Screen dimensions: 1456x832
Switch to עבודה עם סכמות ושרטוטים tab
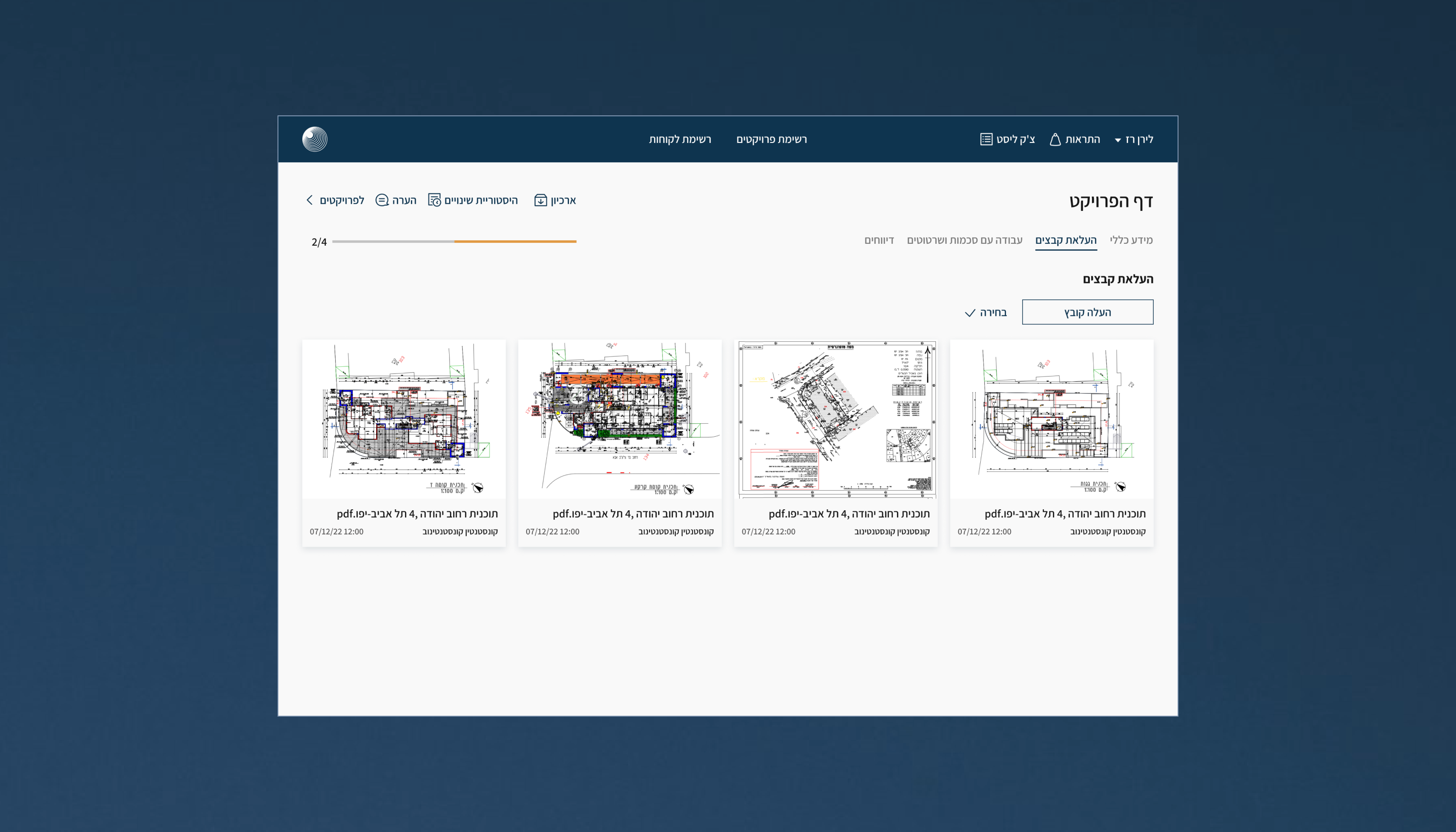pyautogui.click(x=965, y=240)
